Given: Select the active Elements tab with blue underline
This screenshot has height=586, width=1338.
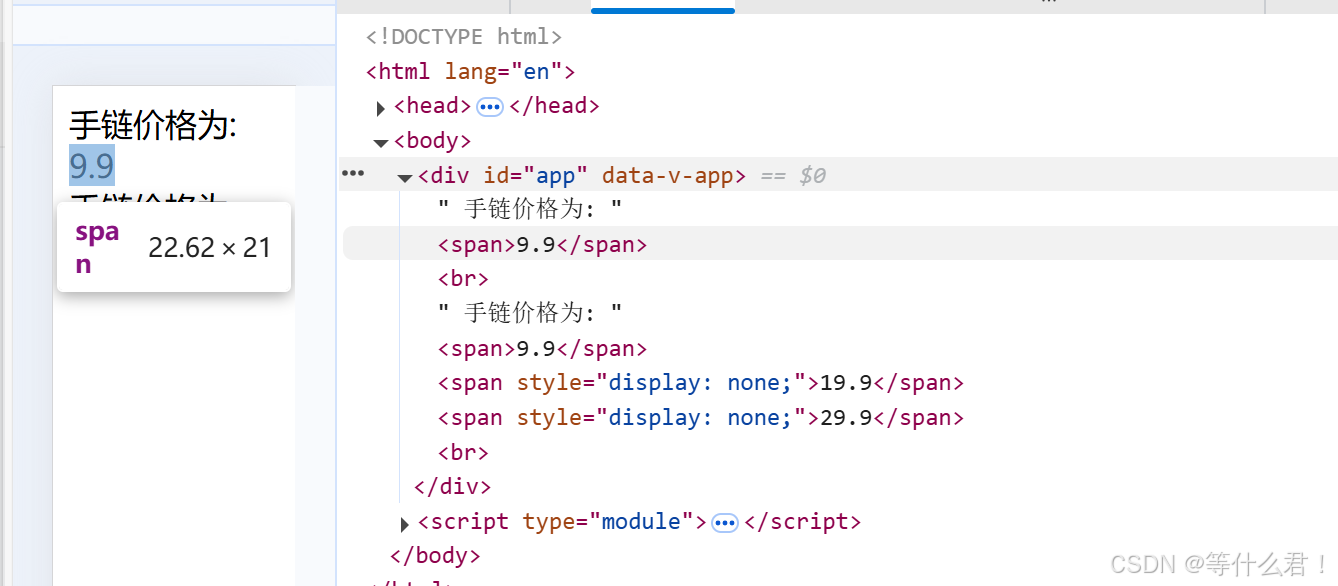Looking at the screenshot, I should [663, 6].
